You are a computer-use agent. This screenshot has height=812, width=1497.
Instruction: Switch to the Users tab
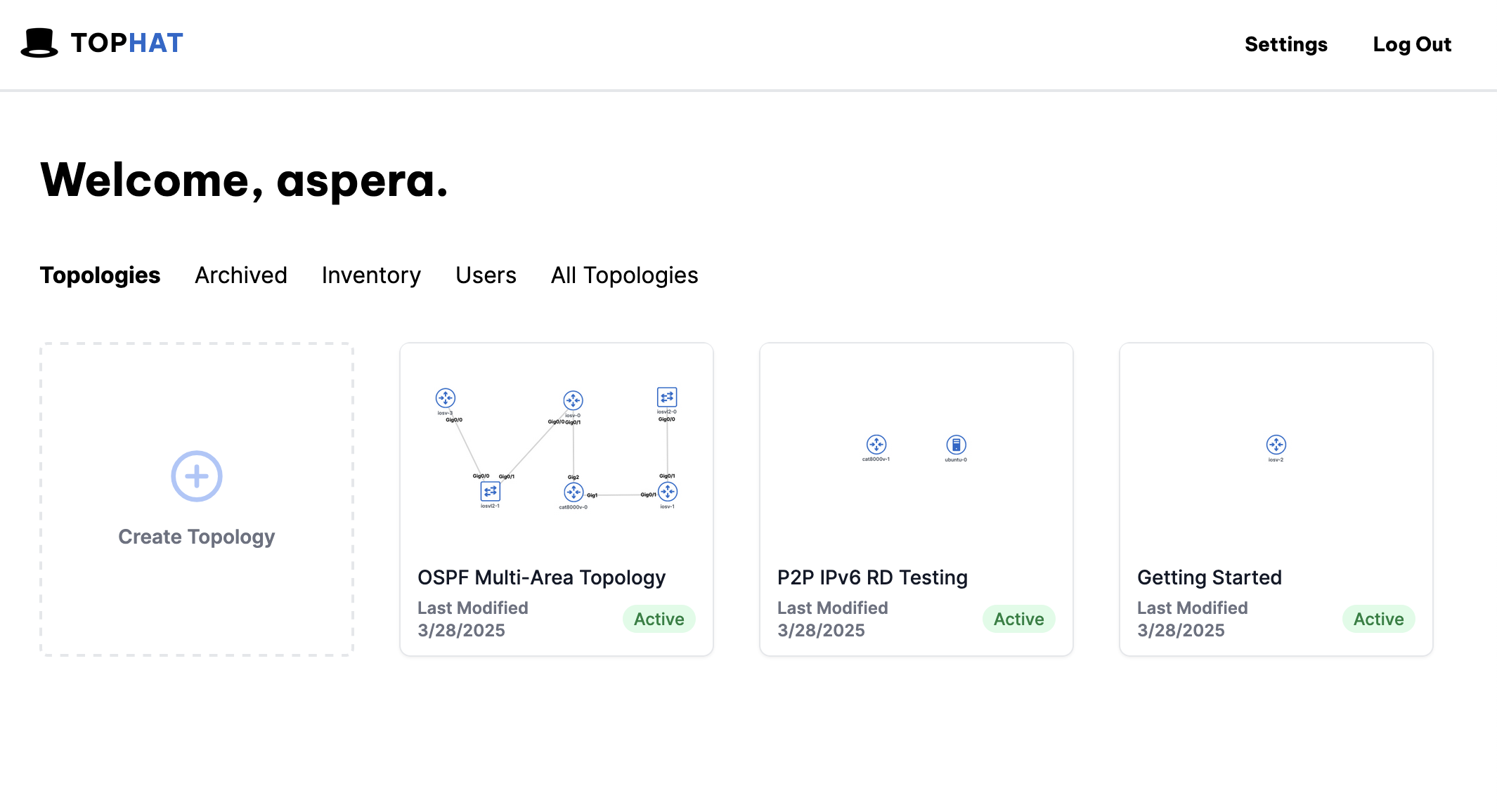(485, 275)
